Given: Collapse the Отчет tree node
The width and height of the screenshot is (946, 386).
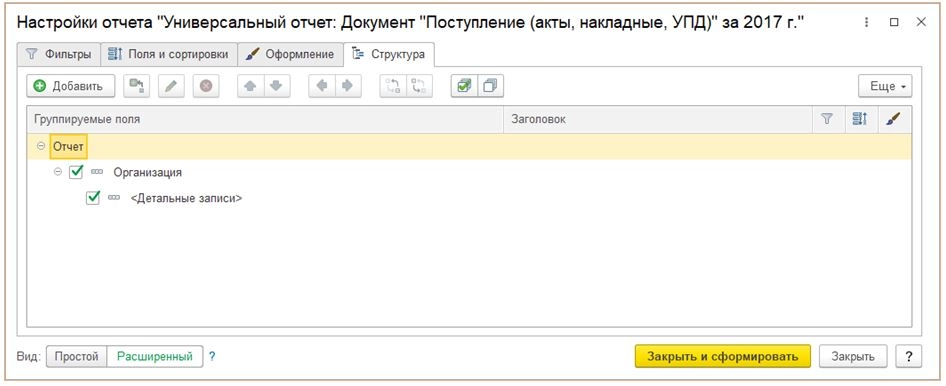Looking at the screenshot, I should click(41, 147).
